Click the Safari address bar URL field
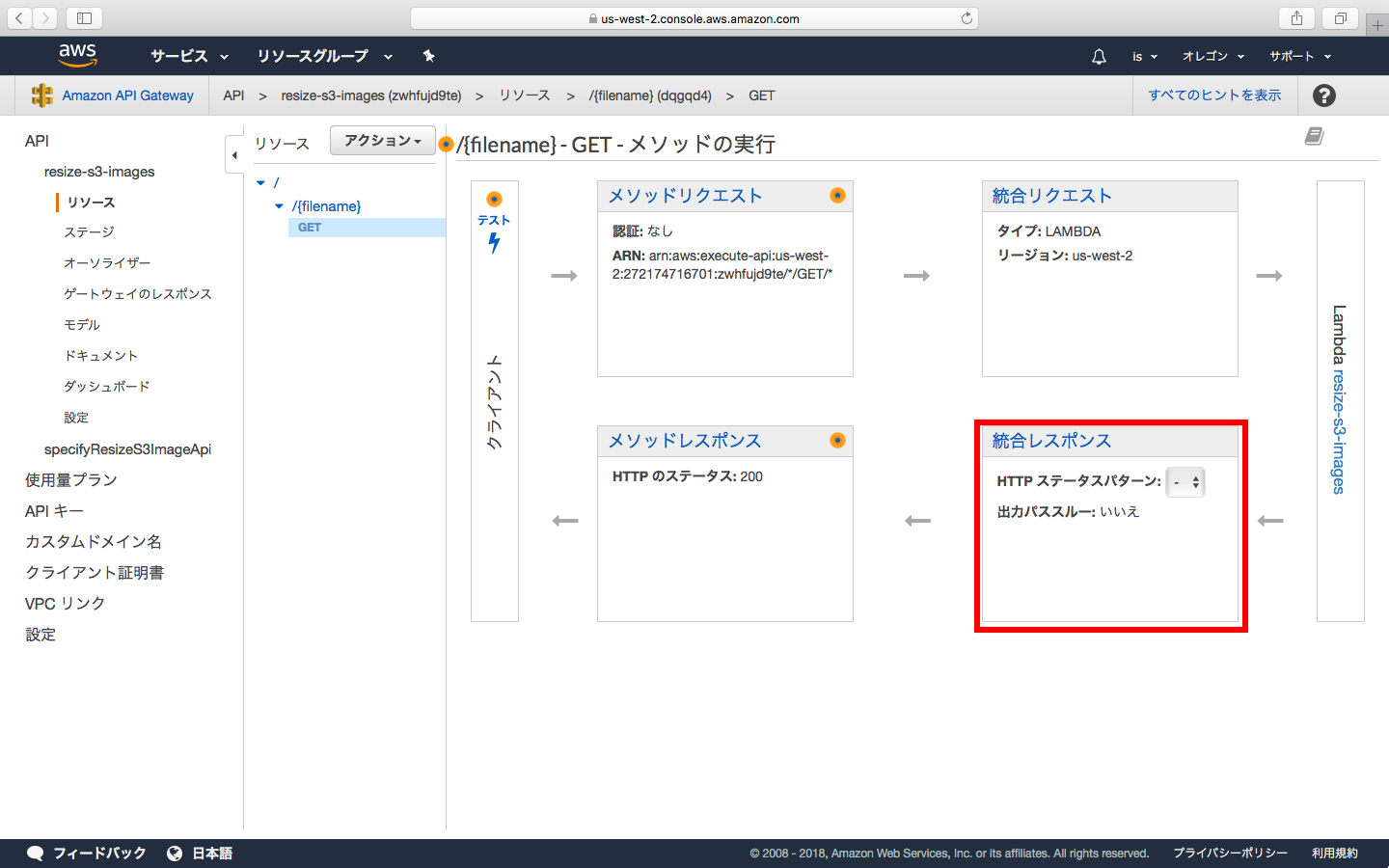The width and height of the screenshot is (1389, 868). 694,18
